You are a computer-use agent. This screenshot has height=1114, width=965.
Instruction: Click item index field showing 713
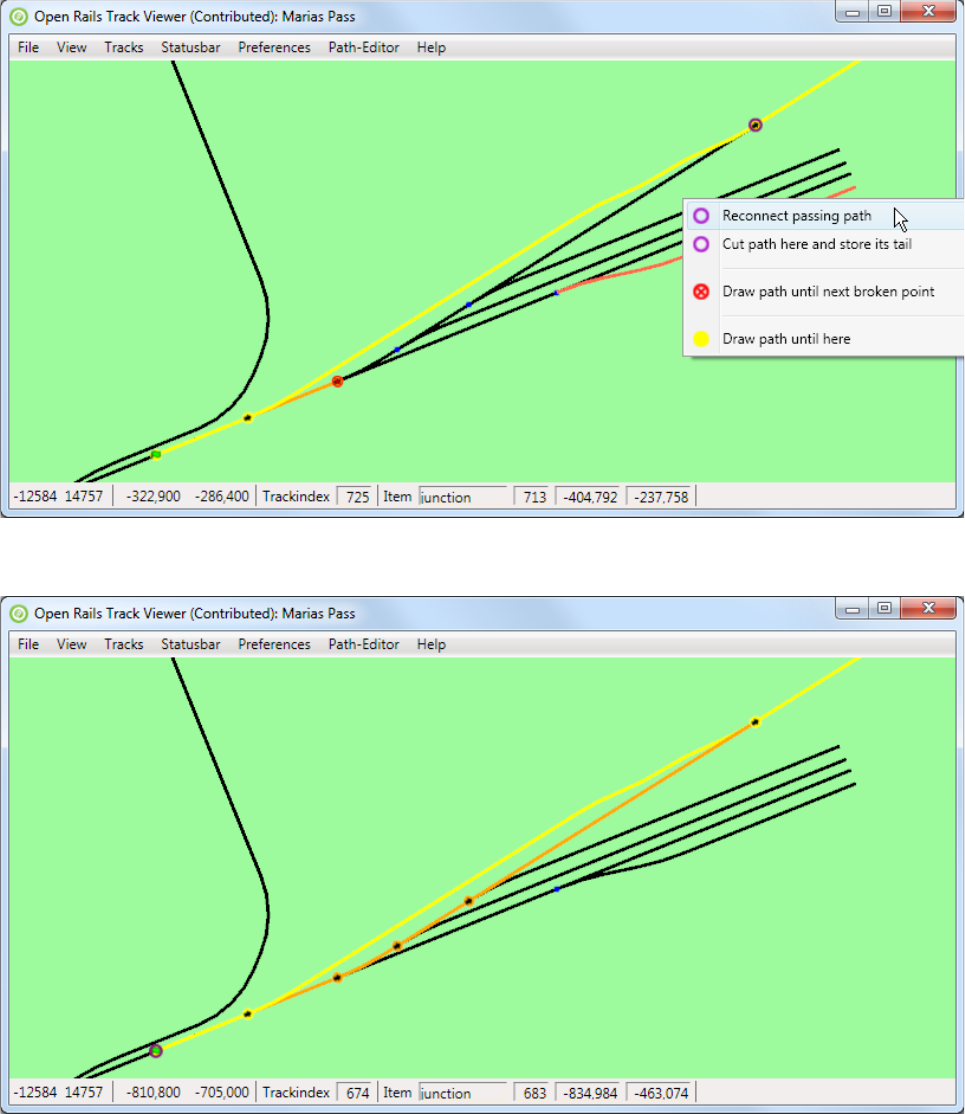coord(532,497)
